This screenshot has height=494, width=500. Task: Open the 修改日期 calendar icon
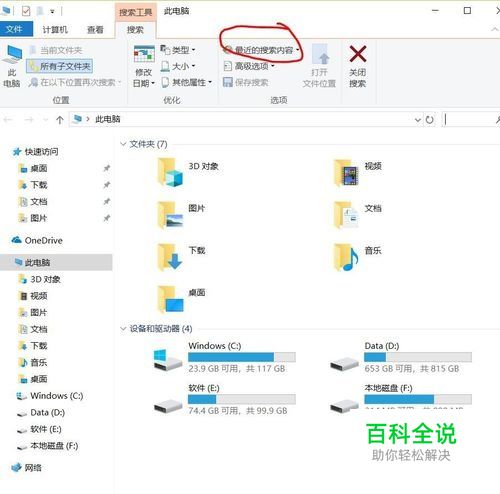click(x=144, y=54)
